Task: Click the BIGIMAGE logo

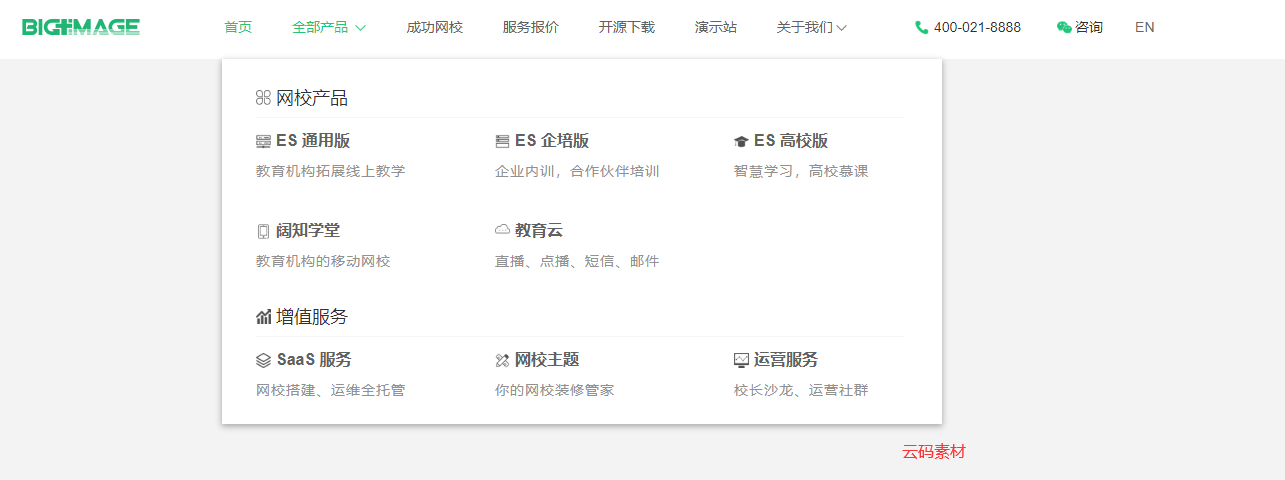Action: pos(81,27)
